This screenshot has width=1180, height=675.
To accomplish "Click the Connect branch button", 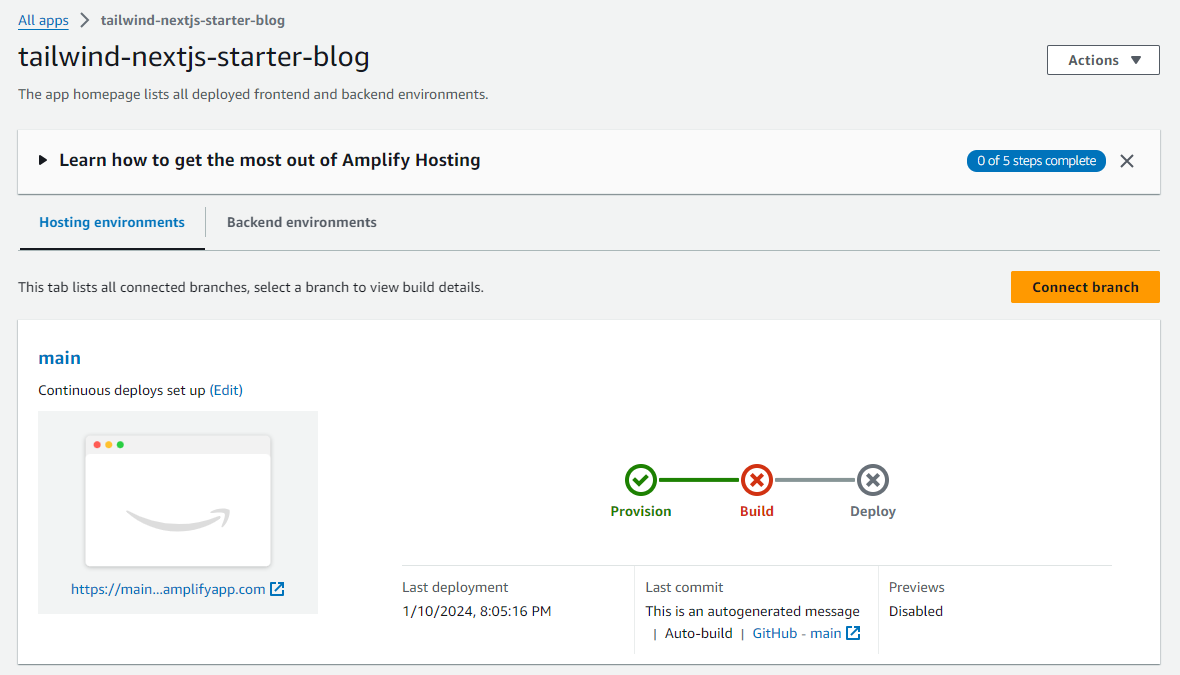I will pos(1085,287).
